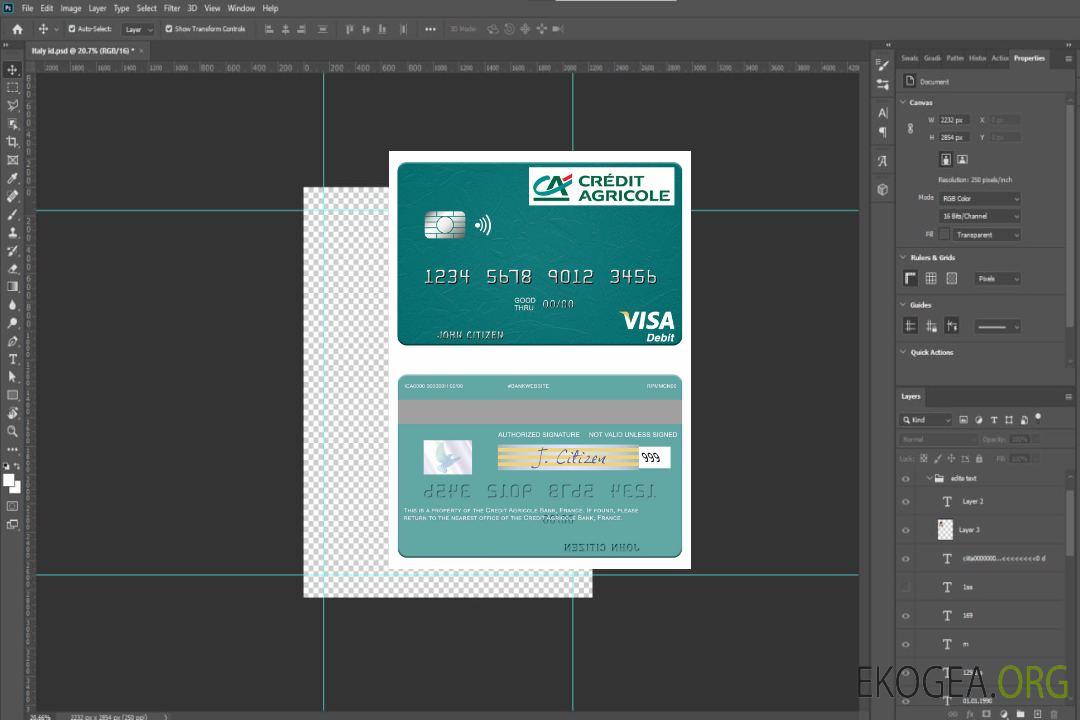Open the 16 Bits/Channel dropdown
1080x720 pixels.
[979, 216]
